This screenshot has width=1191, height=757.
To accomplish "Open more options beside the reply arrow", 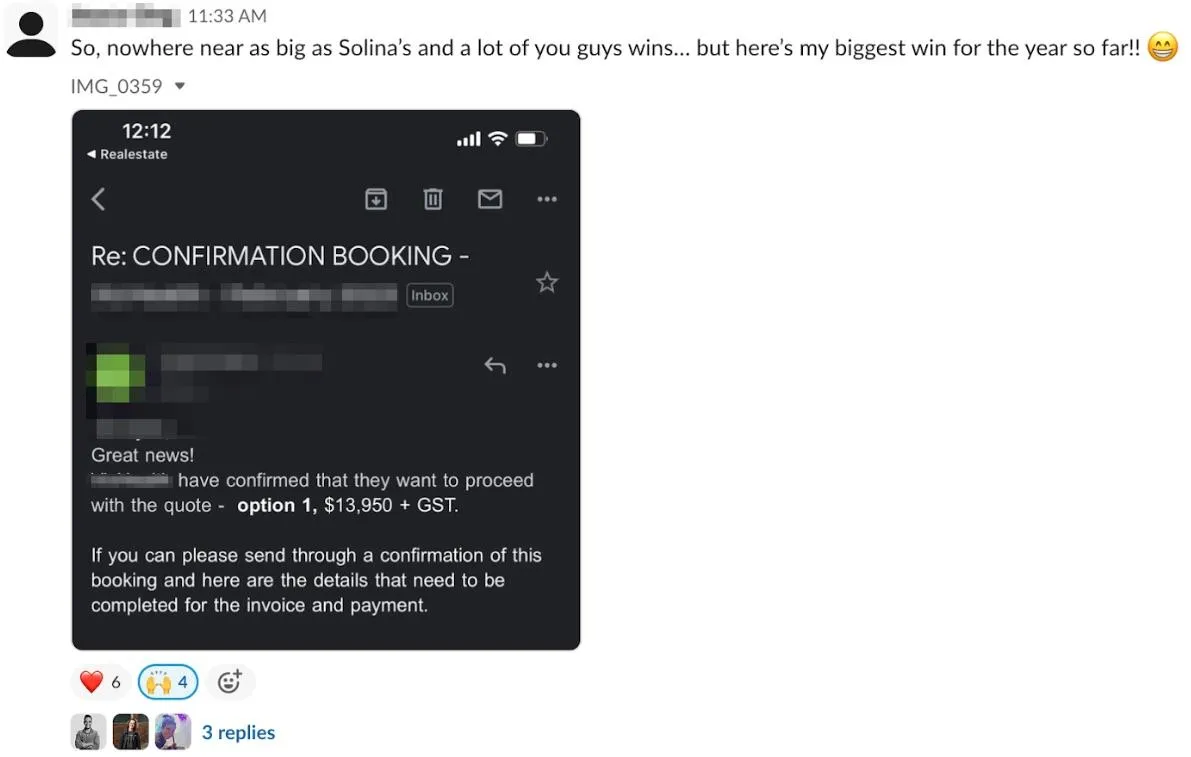I will pos(546,365).
